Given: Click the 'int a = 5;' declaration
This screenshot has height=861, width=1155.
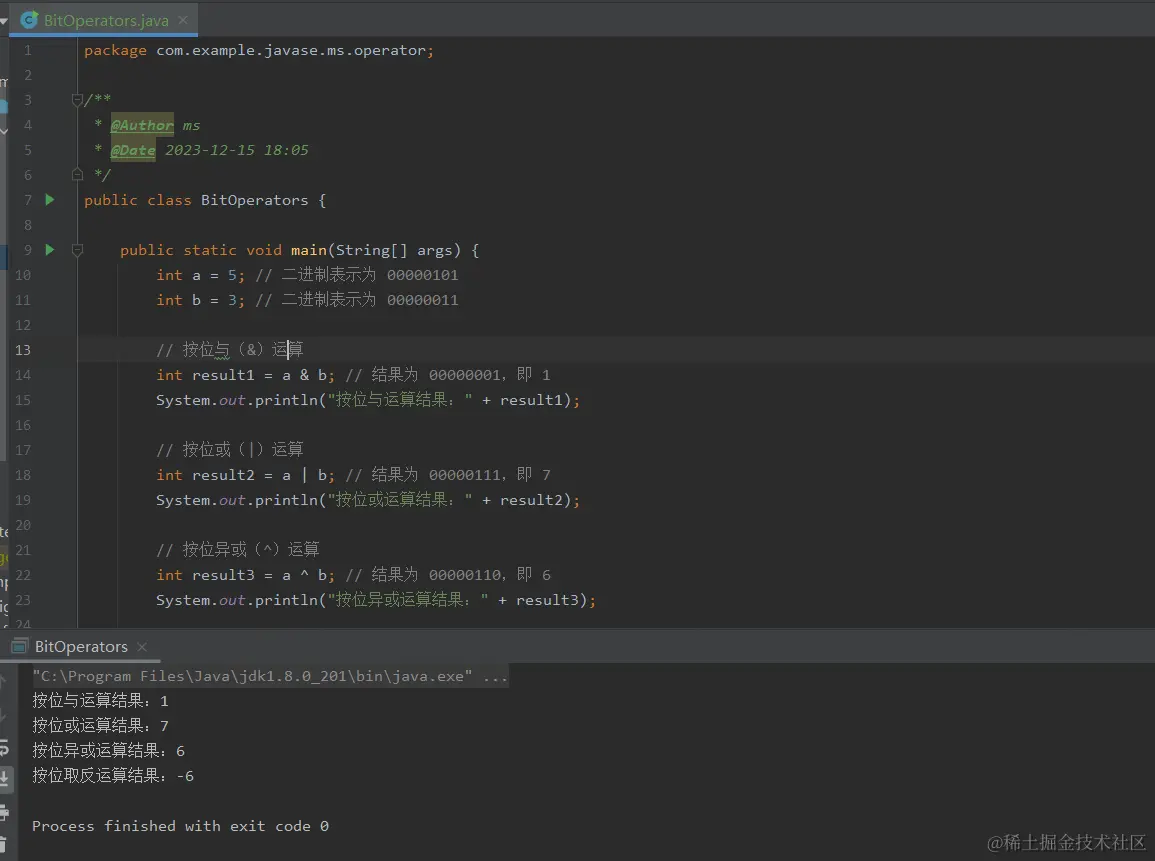Looking at the screenshot, I should pyautogui.click(x=200, y=275).
